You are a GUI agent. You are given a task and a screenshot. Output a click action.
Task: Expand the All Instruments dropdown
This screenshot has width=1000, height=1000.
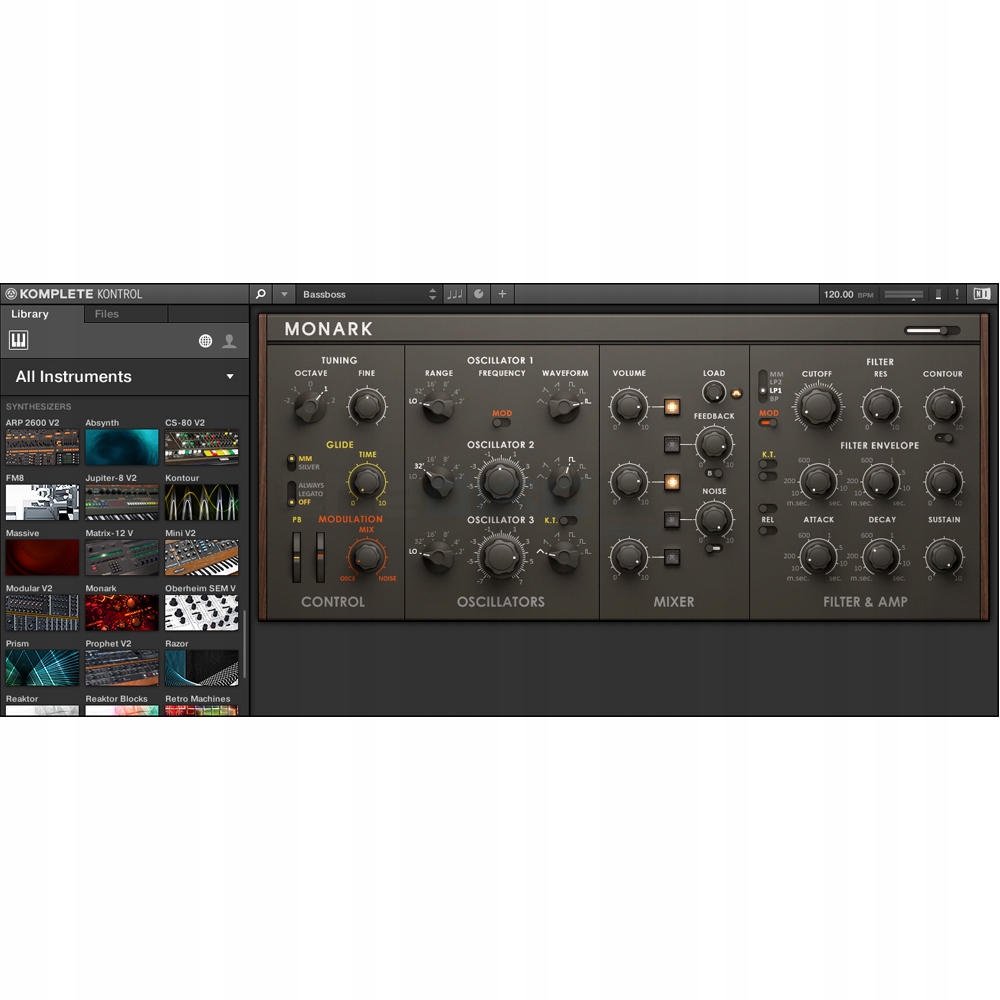pos(229,377)
